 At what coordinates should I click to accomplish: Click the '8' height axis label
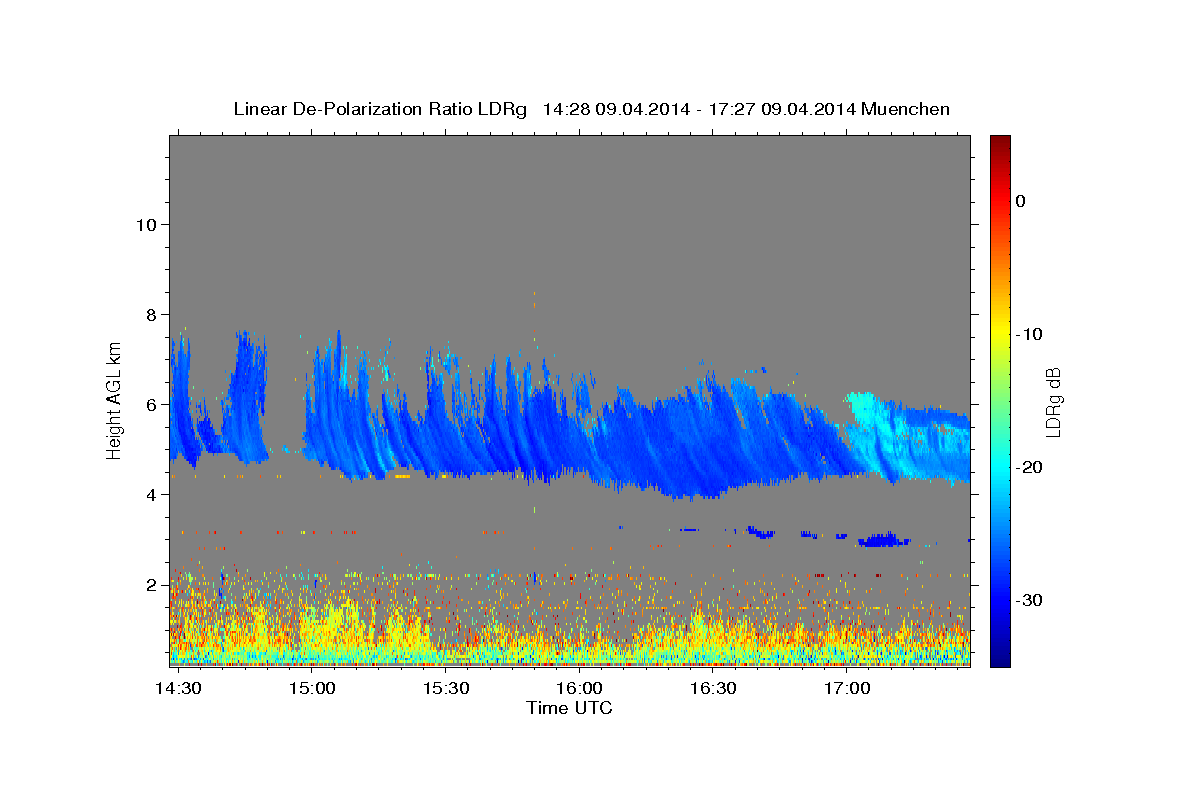click(x=152, y=314)
